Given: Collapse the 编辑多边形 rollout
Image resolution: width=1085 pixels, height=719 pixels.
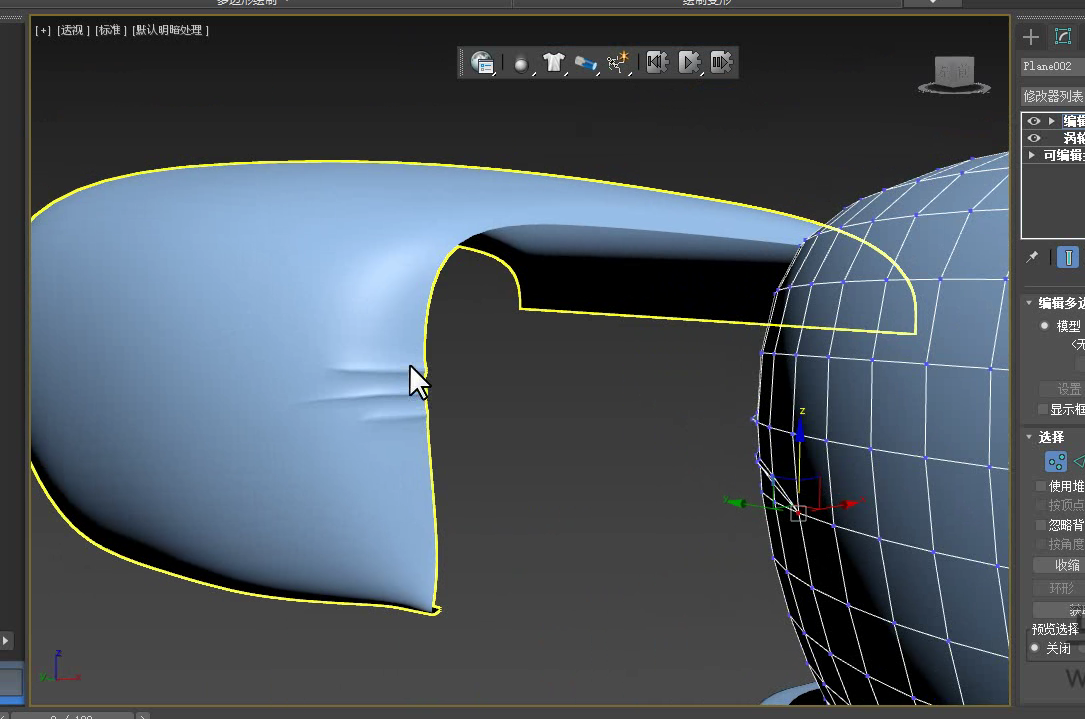Looking at the screenshot, I should click(1029, 303).
